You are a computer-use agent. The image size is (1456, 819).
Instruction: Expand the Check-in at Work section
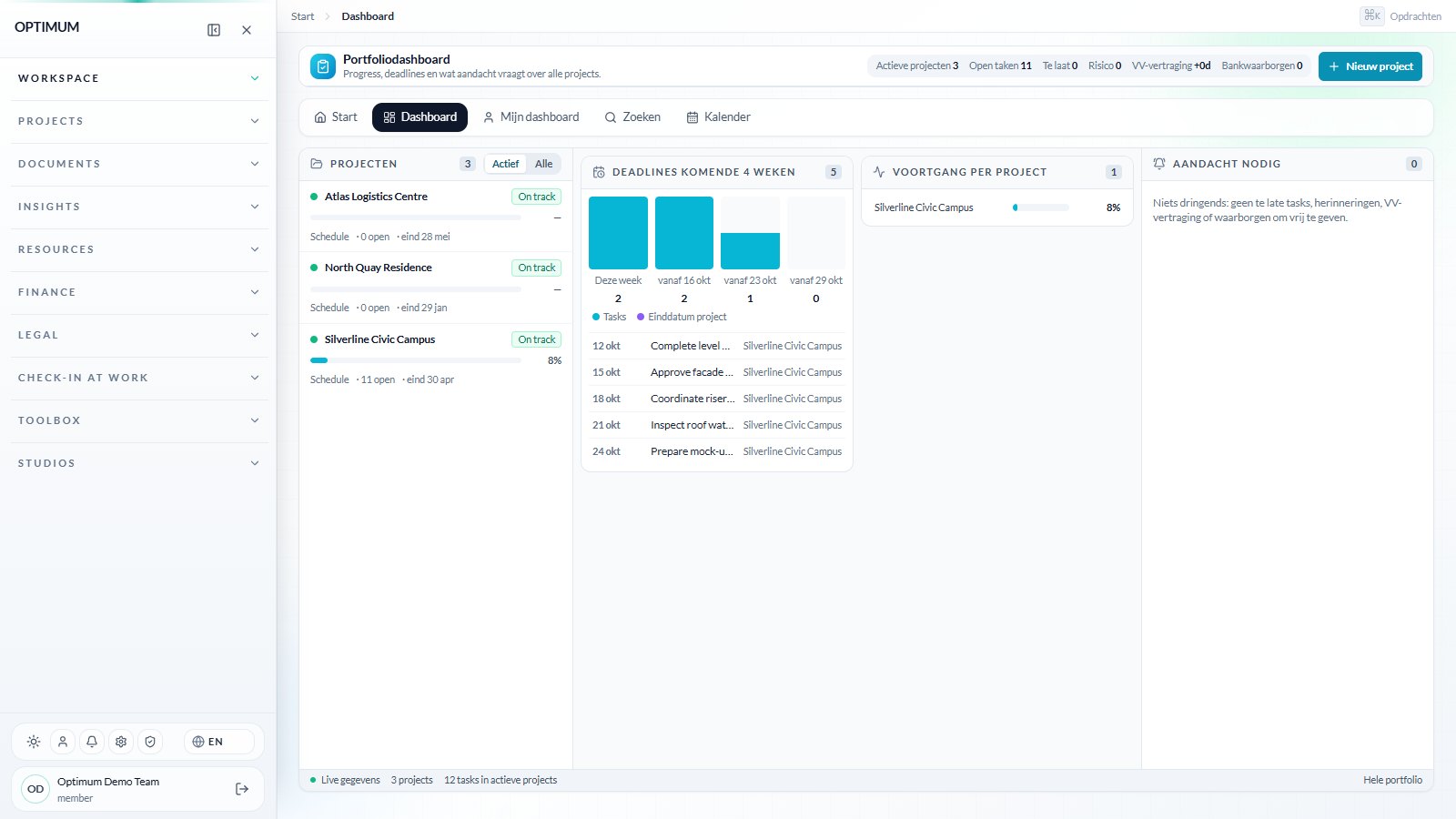pos(138,378)
